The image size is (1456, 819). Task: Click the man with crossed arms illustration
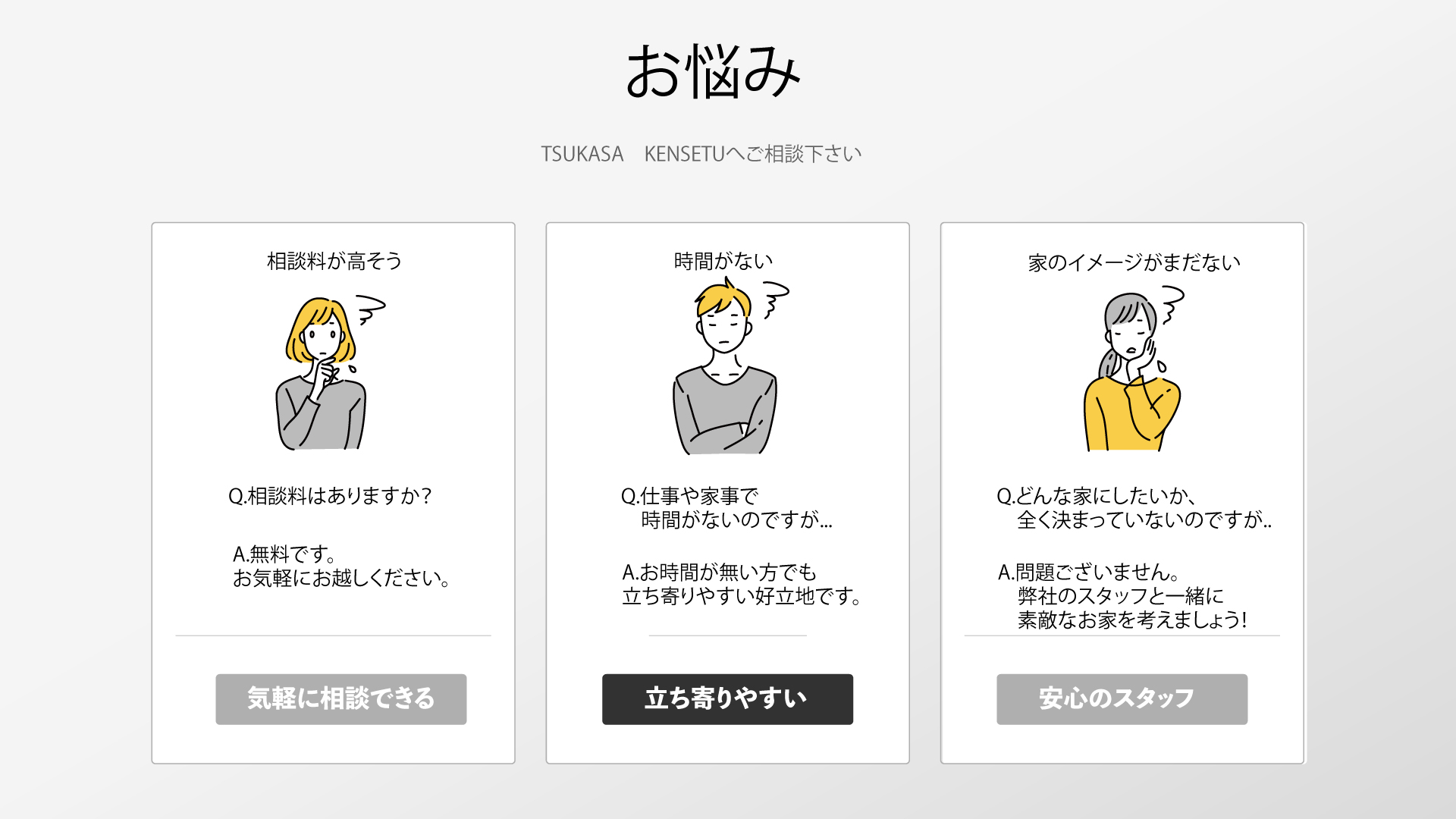click(x=725, y=366)
